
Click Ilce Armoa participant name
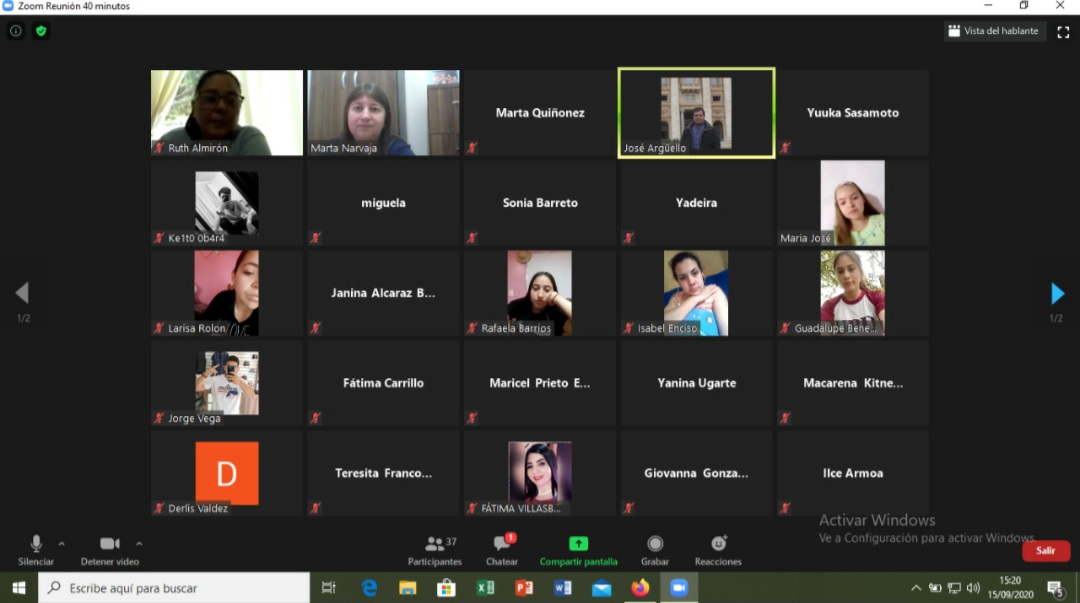853,473
